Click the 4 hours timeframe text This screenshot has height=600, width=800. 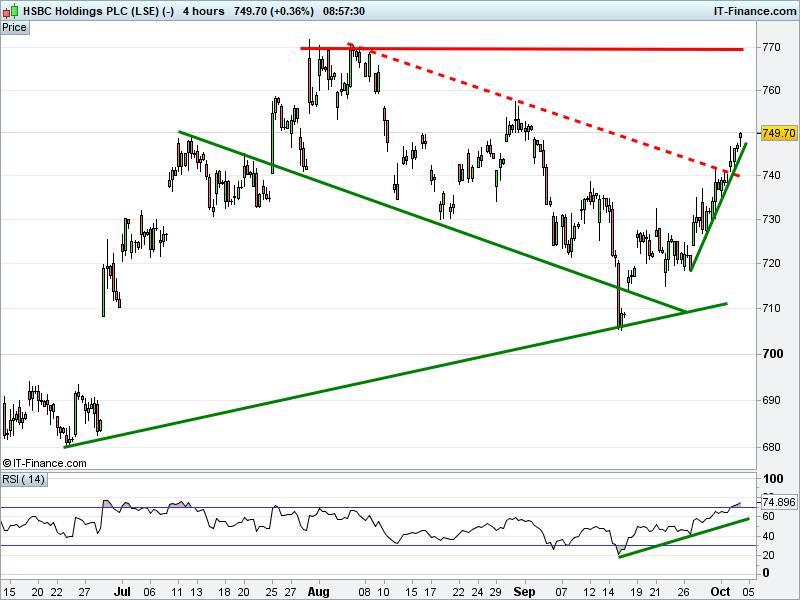204,11
